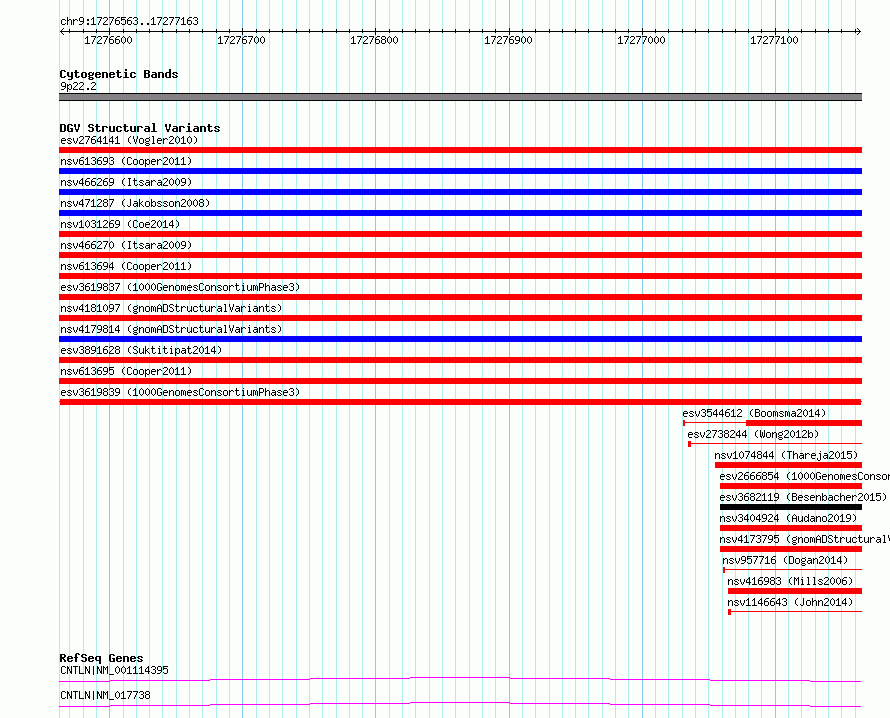The width and height of the screenshot is (890, 718).
Task: Open esv2666854 variant label
Action: tap(804, 476)
